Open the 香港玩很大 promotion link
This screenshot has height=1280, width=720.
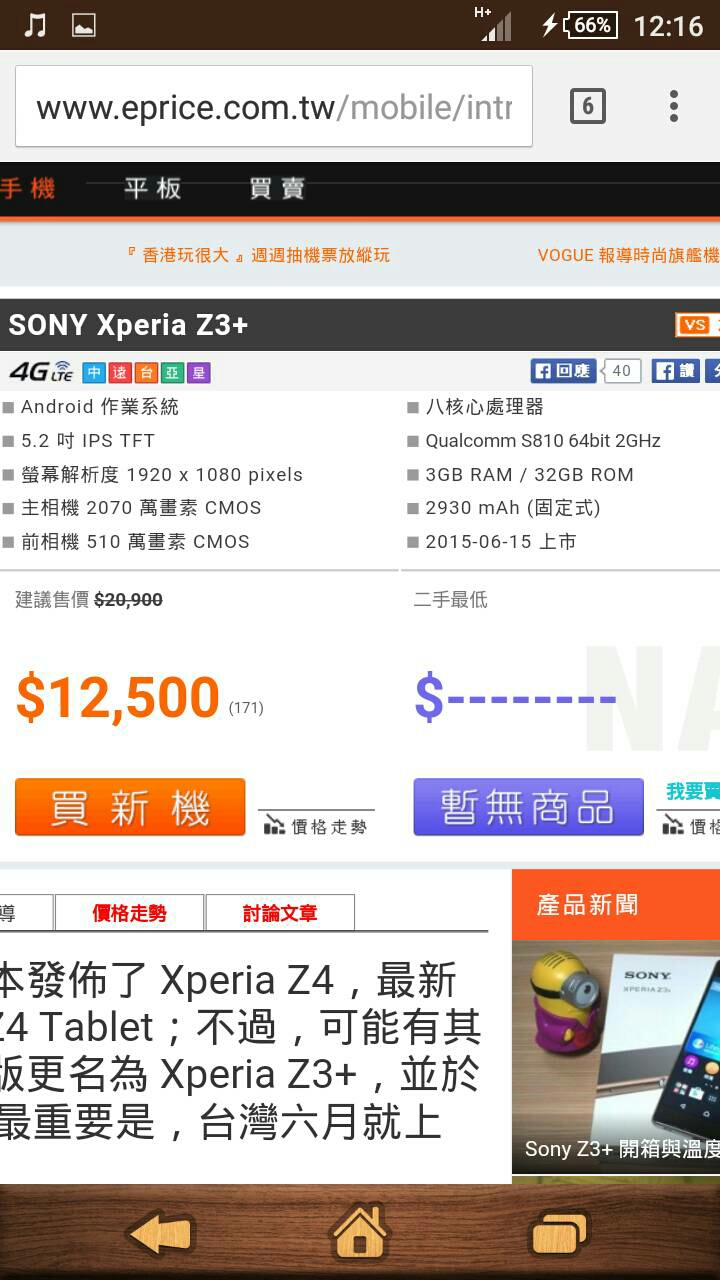[258, 255]
